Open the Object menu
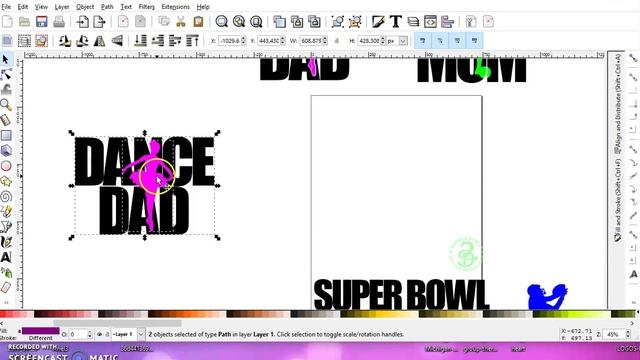The height and width of the screenshot is (360, 640). pos(85,7)
